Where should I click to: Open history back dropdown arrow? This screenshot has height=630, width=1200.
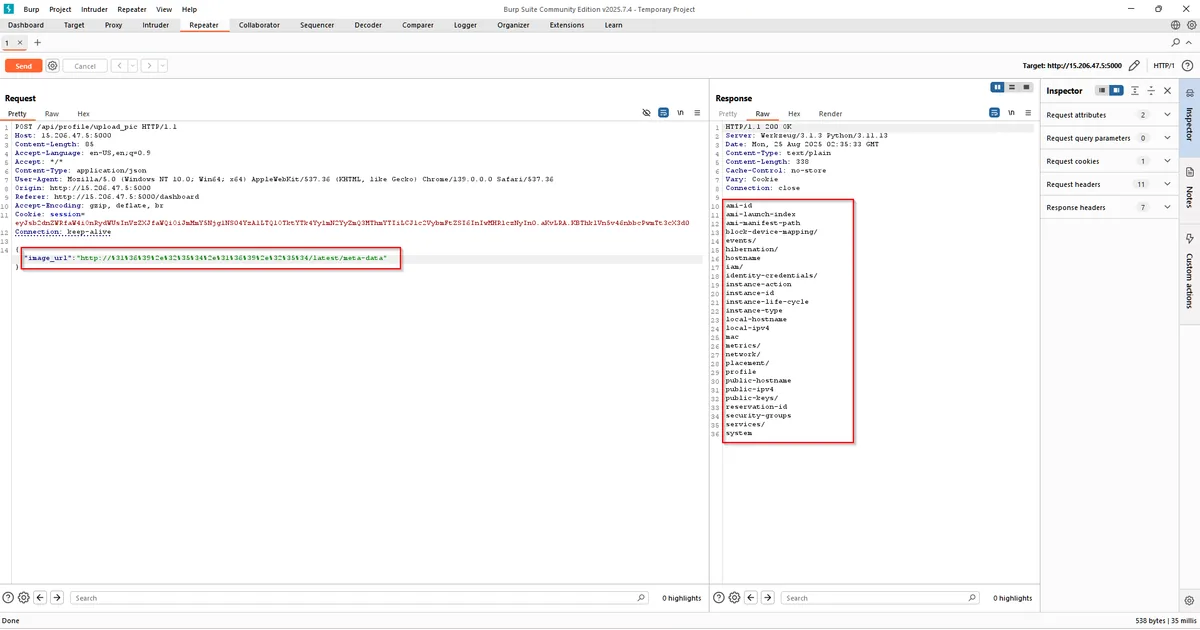point(132,66)
